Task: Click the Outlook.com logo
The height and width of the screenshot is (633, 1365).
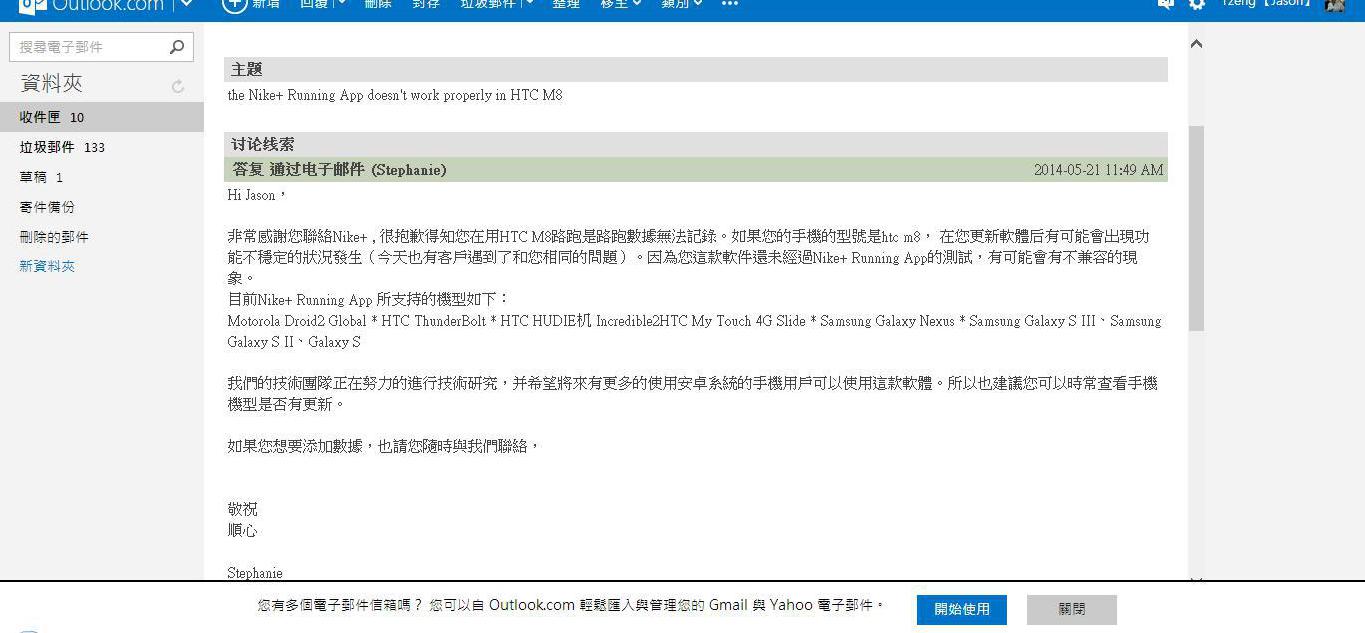Action: pyautogui.click(x=91, y=5)
